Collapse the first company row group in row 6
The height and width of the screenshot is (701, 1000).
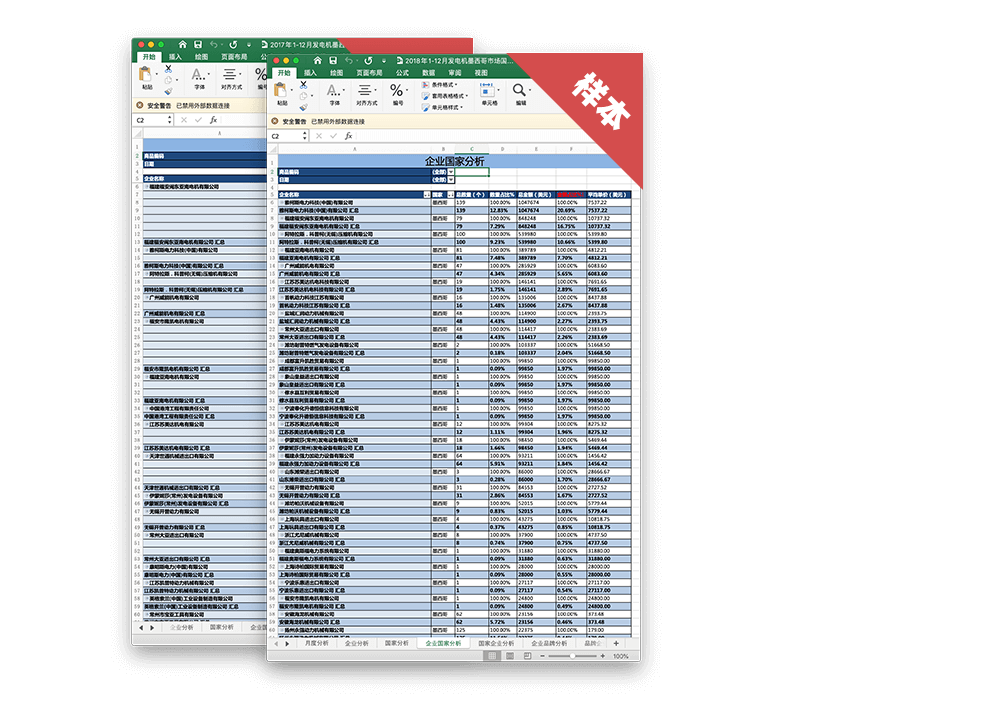[x=281, y=202]
